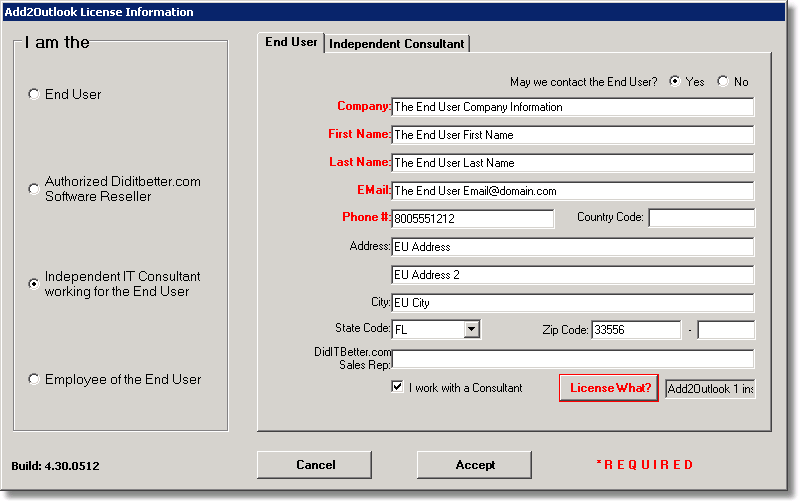
Task: Click the *REQUIRED red label
Action: point(645,465)
